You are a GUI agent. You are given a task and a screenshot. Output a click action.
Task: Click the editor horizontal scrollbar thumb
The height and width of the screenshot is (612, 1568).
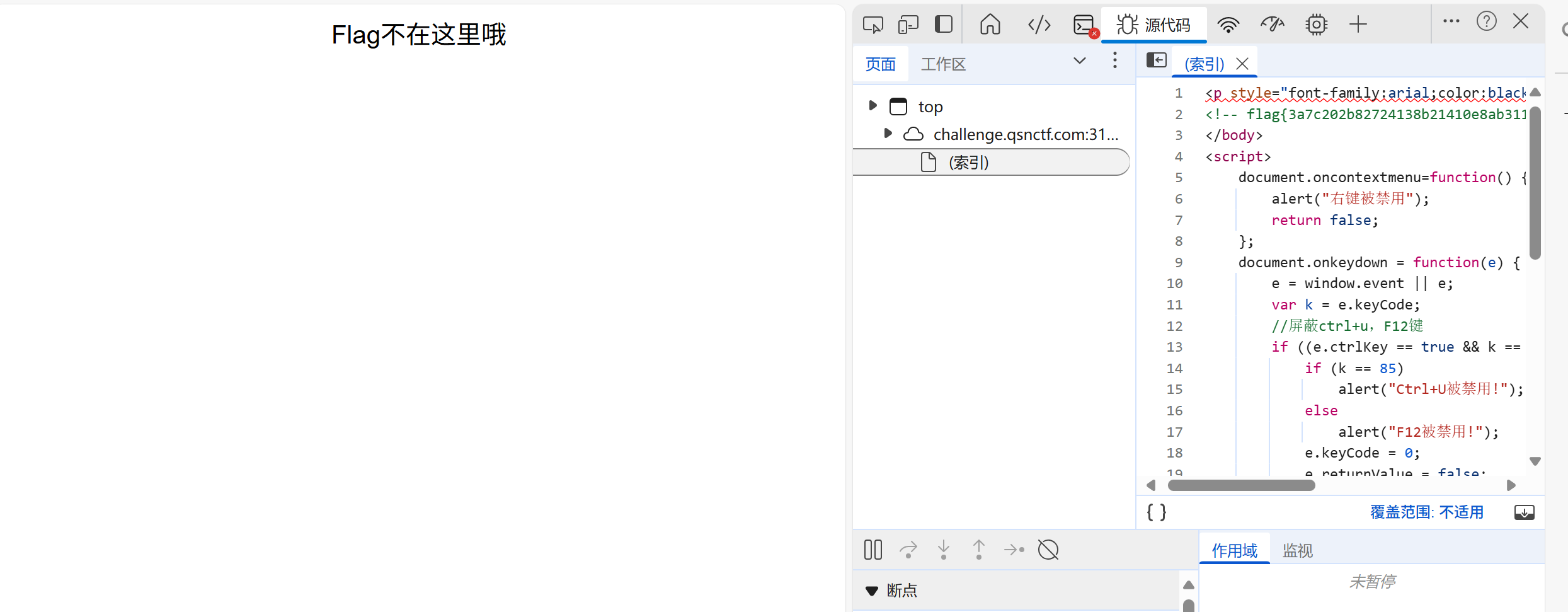[1241, 485]
